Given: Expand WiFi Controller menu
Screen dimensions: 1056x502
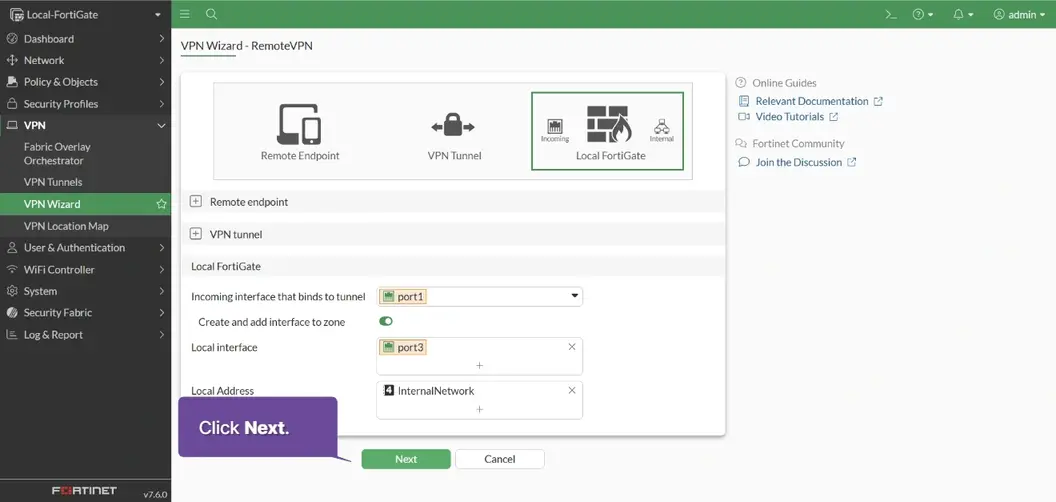Looking at the screenshot, I should click(86, 270).
